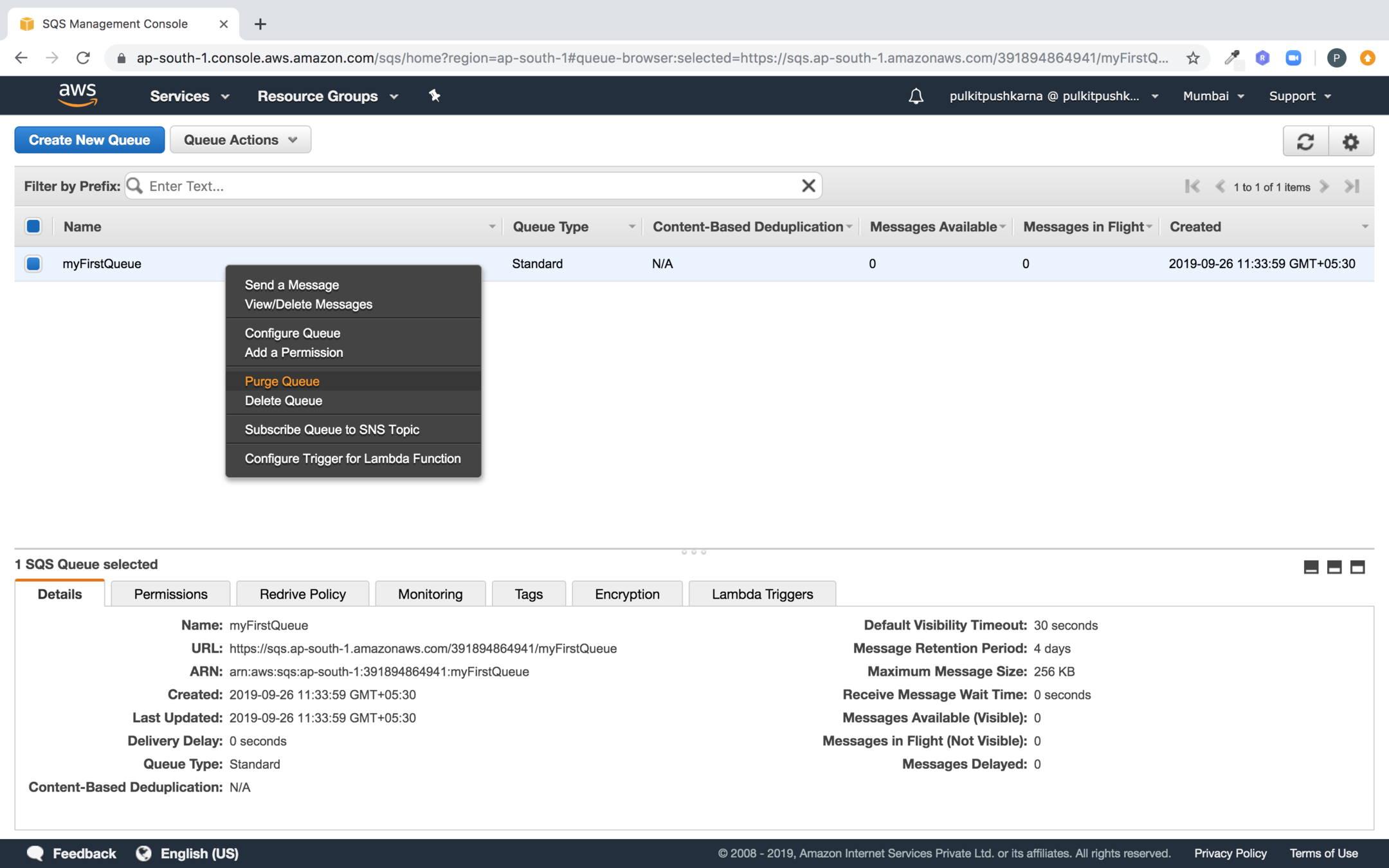
Task: Uncheck the myFirstQueue row checkbox
Action: point(33,264)
